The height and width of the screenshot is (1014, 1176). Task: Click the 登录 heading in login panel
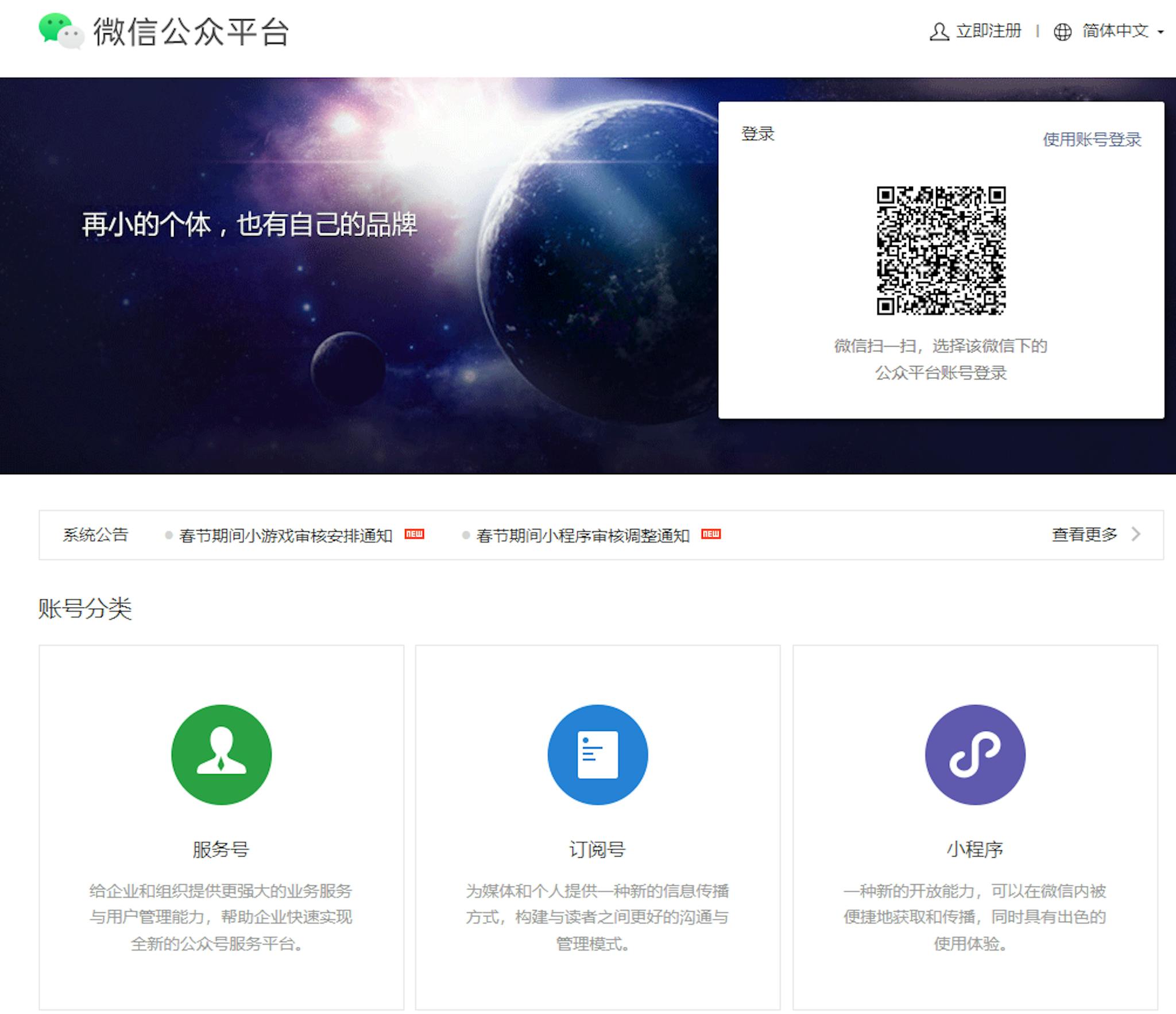pos(758,134)
